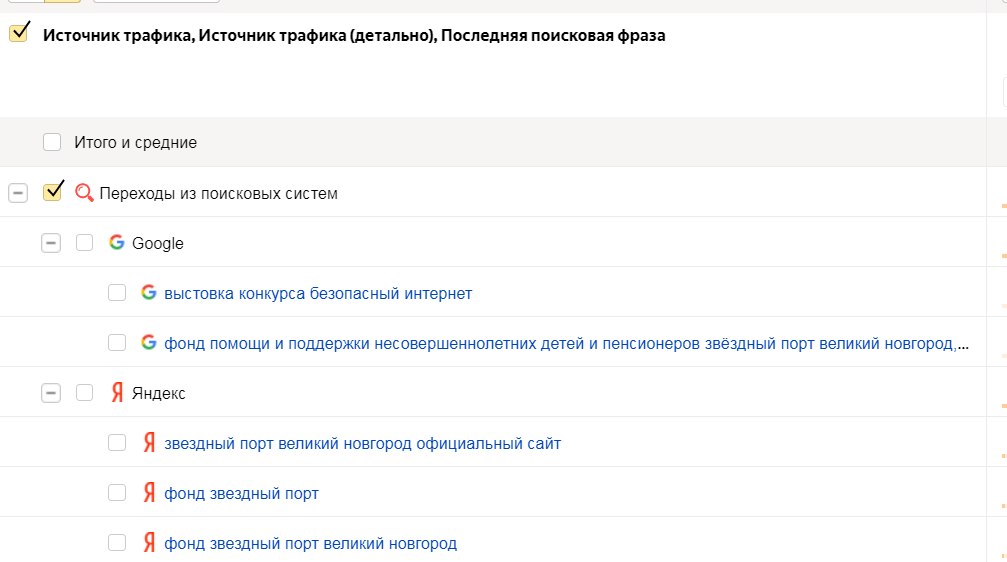The image size is (1007, 562).
Task: Open link звездный порт великий новгород официальный сайт
Action: click(x=362, y=444)
